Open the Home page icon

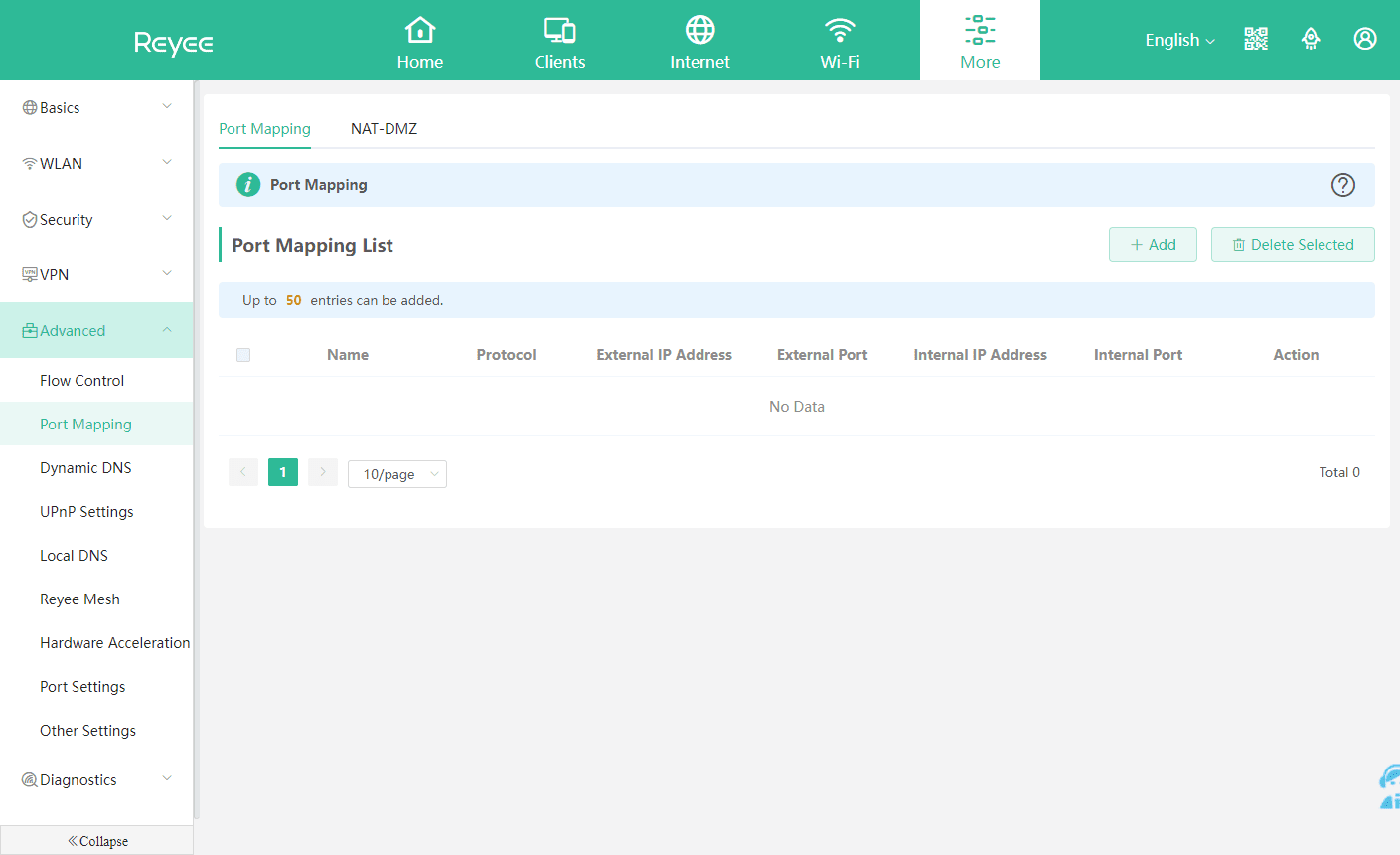click(420, 31)
